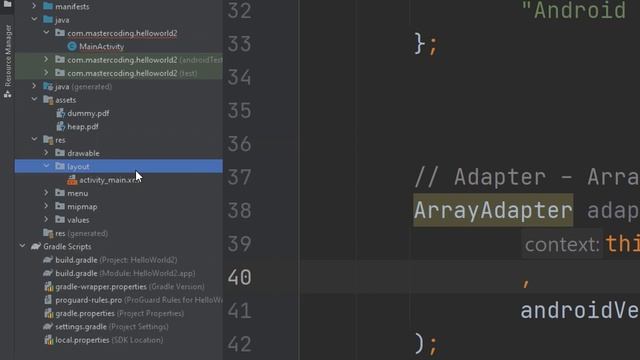Image resolution: width=640 pixels, height=360 pixels.
Task: Expand the com.mastercoding.helloworld2 (test) package
Action: (x=46, y=73)
